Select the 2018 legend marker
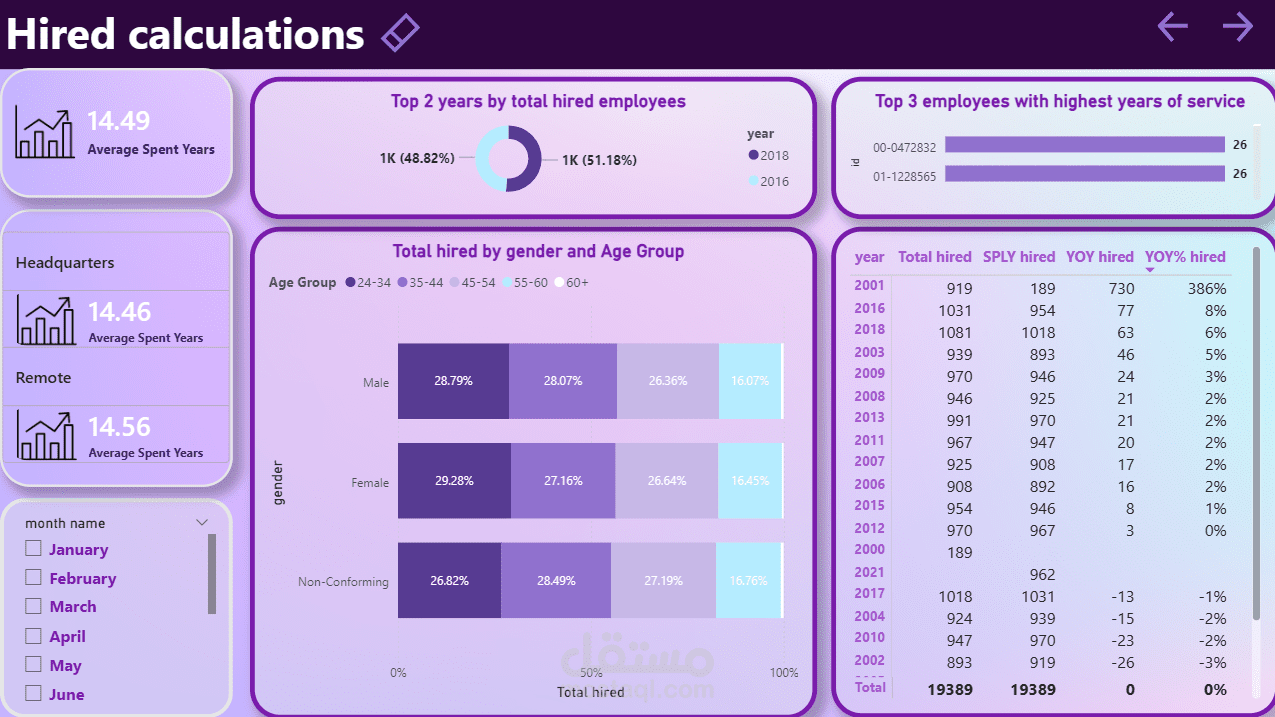 753,155
